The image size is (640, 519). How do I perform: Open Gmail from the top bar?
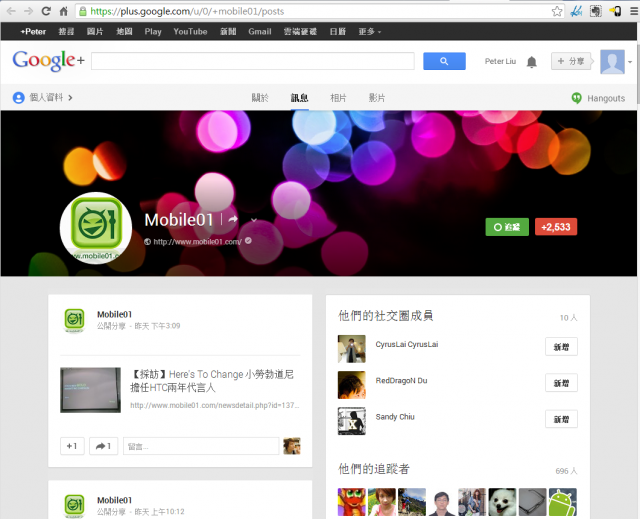click(260, 31)
